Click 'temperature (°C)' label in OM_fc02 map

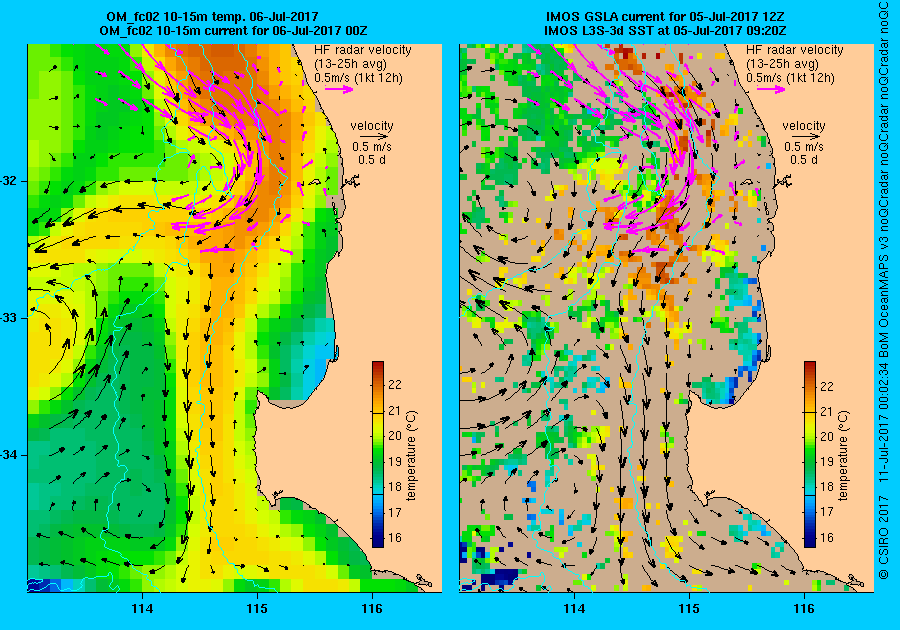412,456
